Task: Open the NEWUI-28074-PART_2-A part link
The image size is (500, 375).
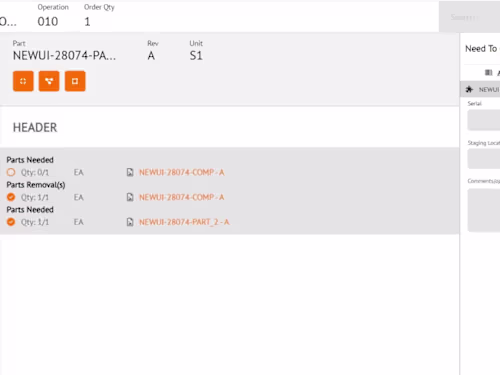Action: click(184, 222)
